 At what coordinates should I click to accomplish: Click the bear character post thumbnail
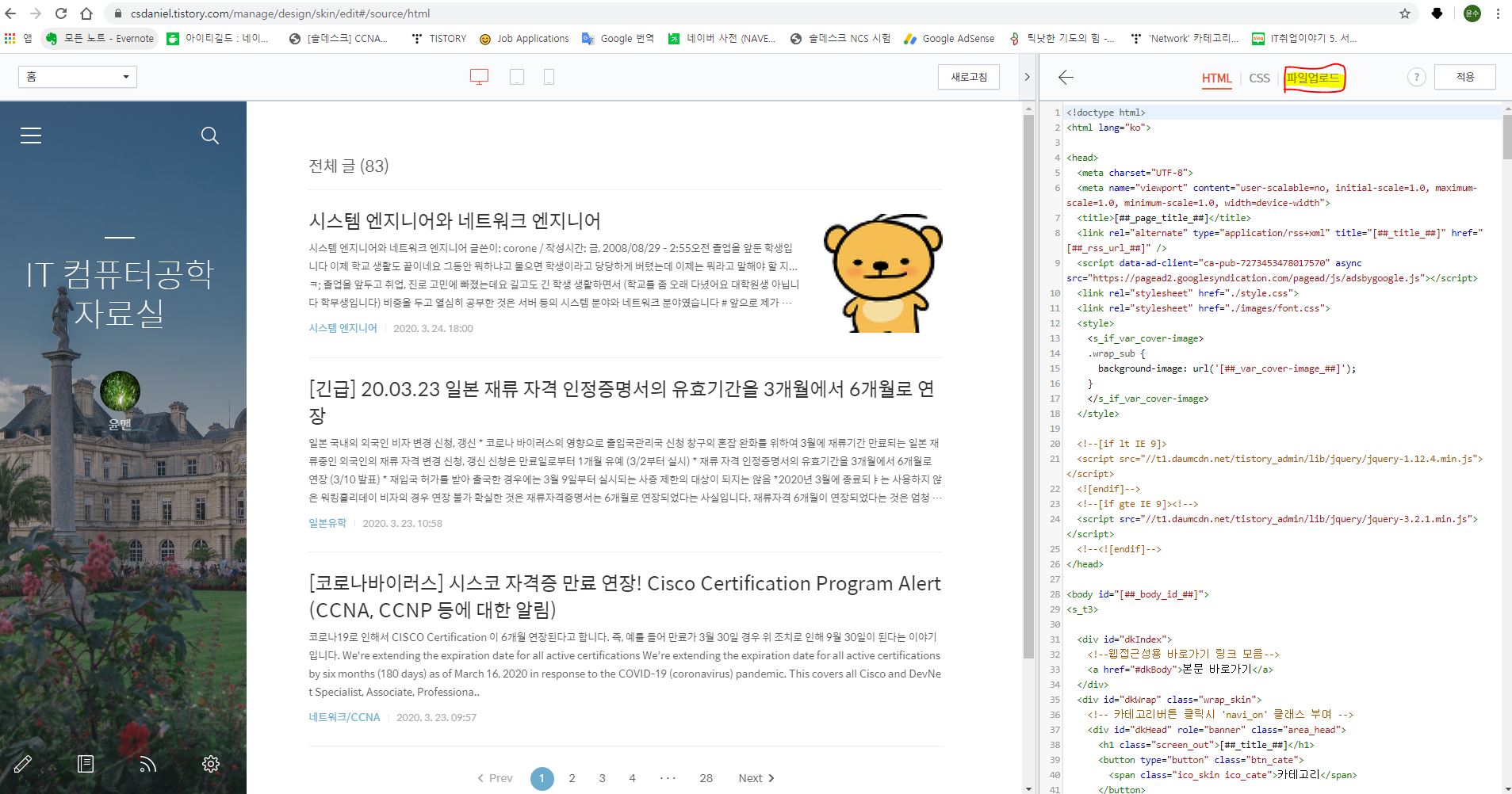882,273
